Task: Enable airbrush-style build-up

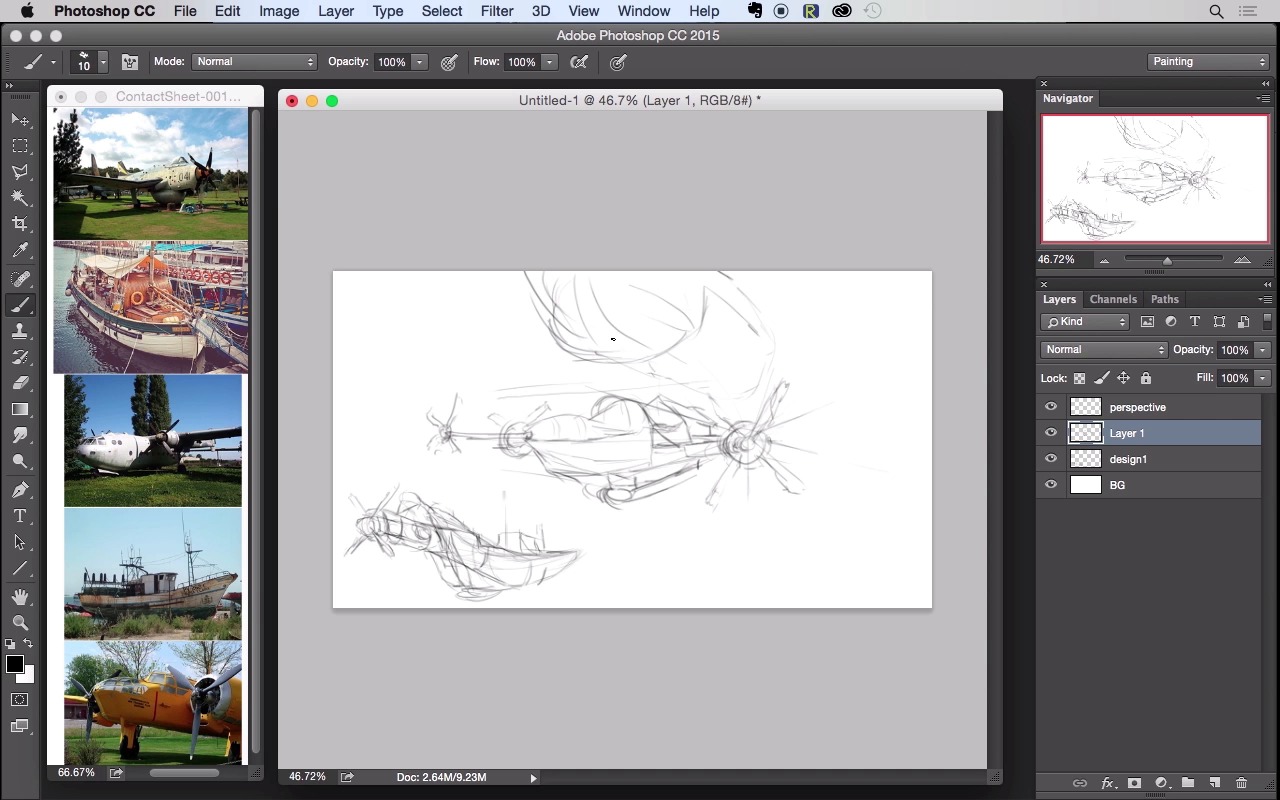Action: 578,62
